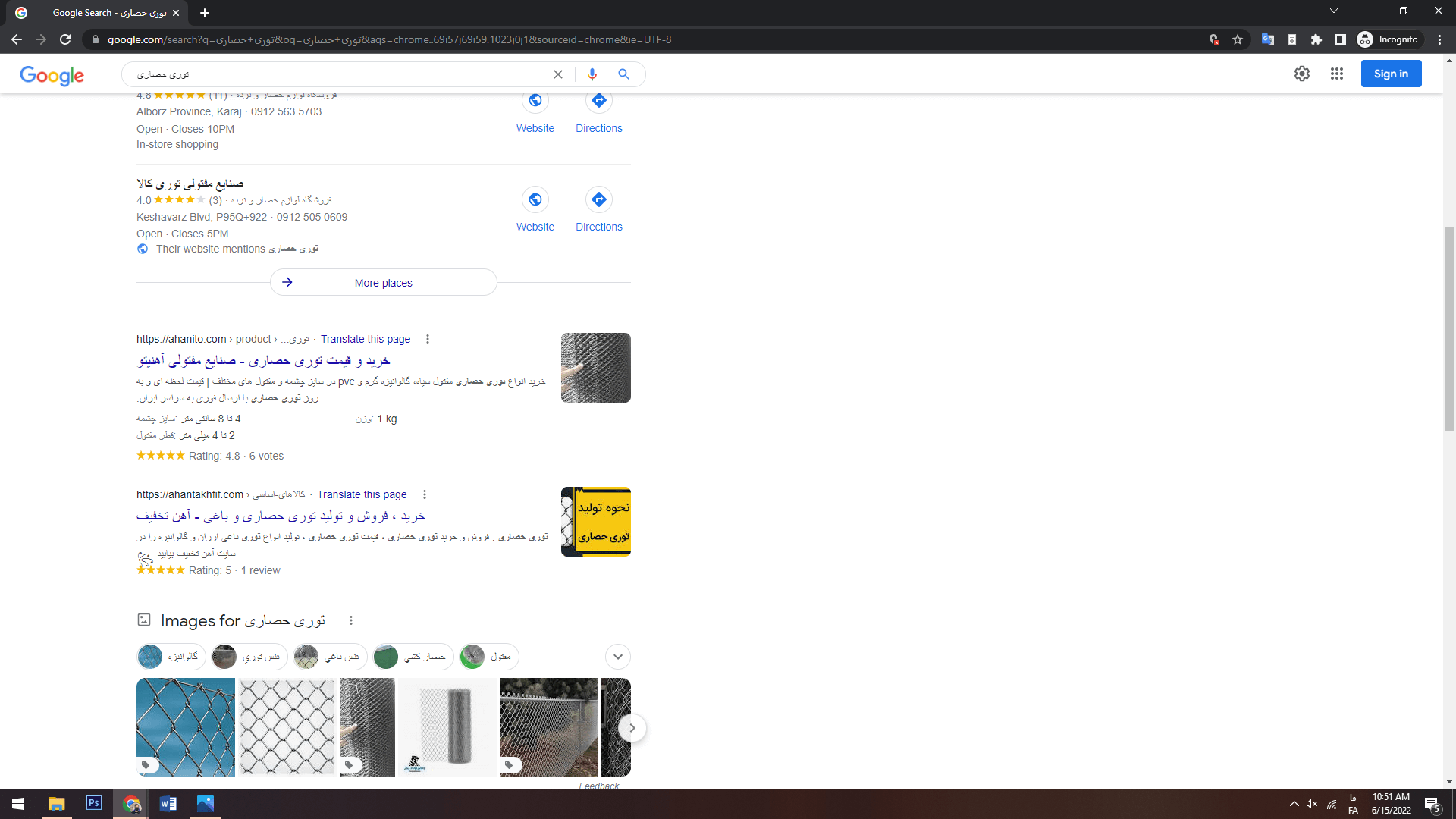This screenshot has height=819, width=1456.
Task: Open the Chrome extensions puzzle icon
Action: pos(1316,39)
